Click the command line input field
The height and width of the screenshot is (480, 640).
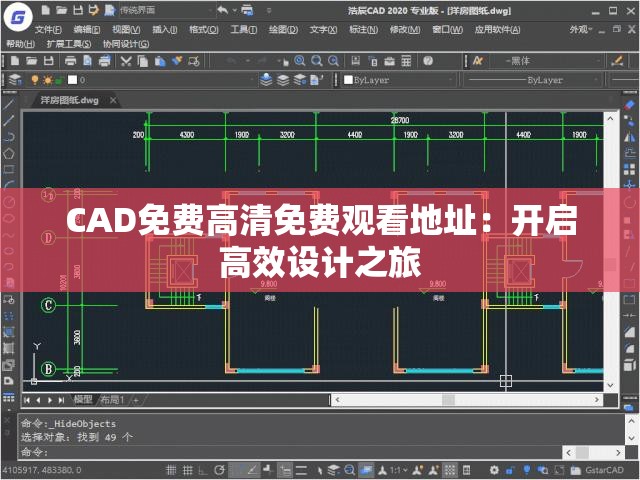click(x=290, y=452)
